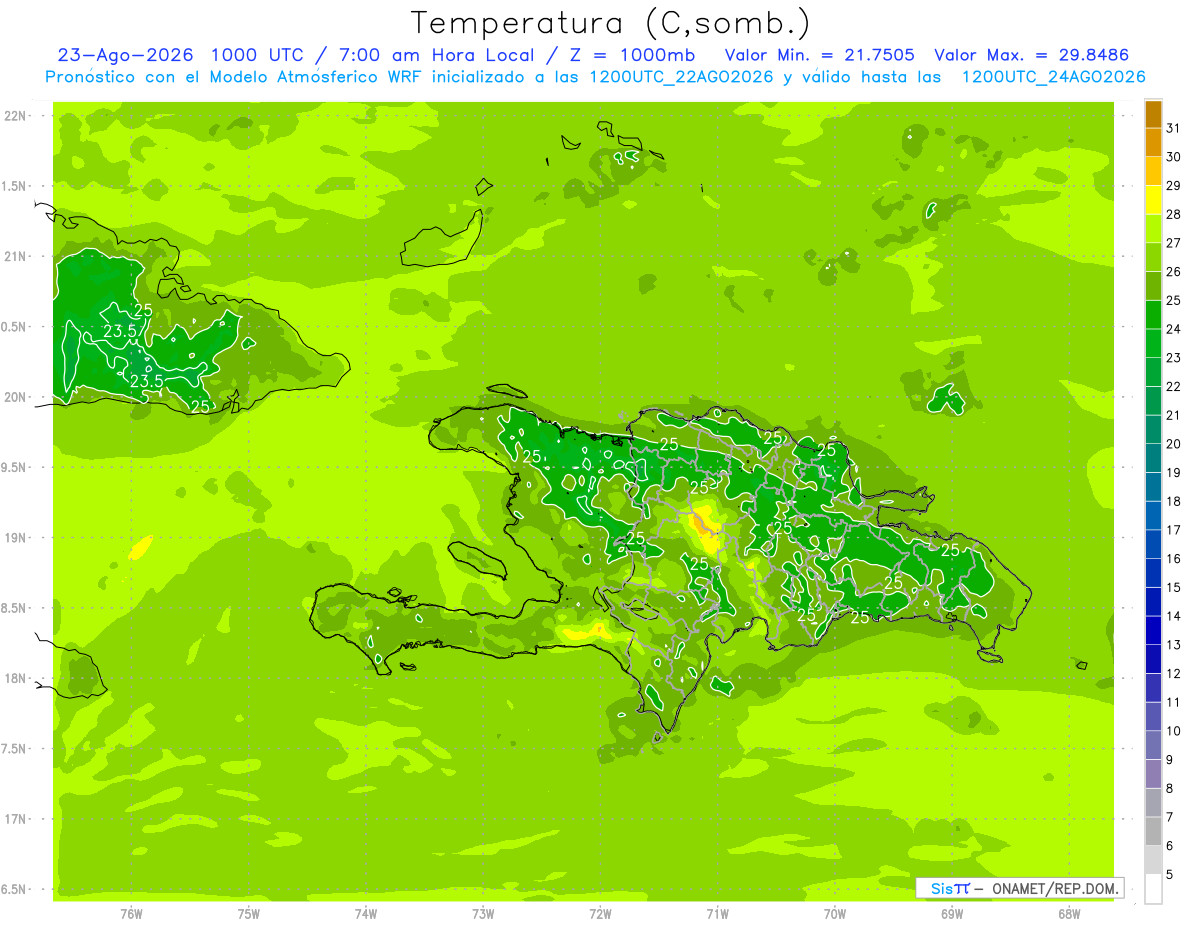Click the color scale label '18'

1174,501
